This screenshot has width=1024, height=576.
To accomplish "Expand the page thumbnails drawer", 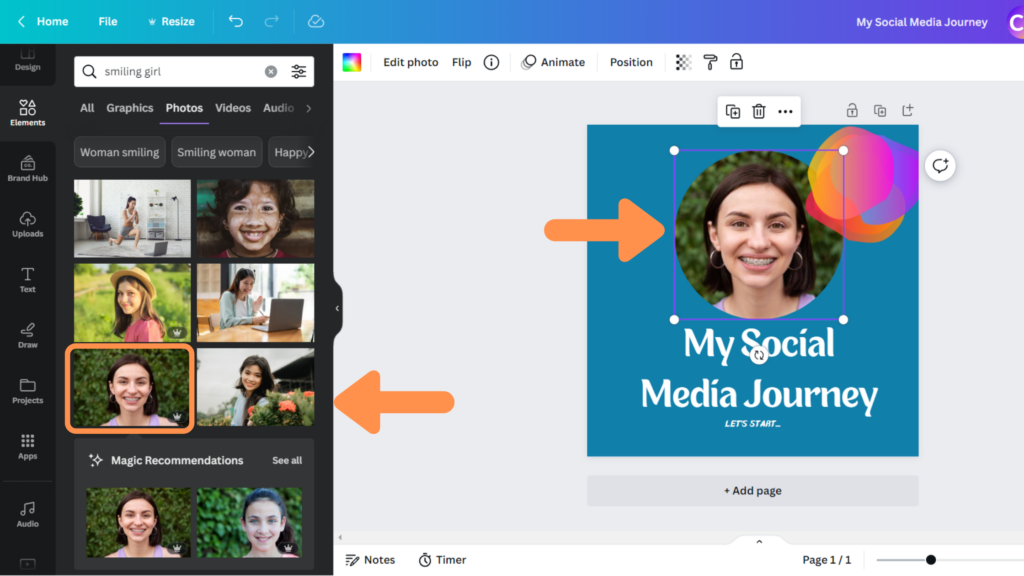I will pyautogui.click(x=759, y=541).
